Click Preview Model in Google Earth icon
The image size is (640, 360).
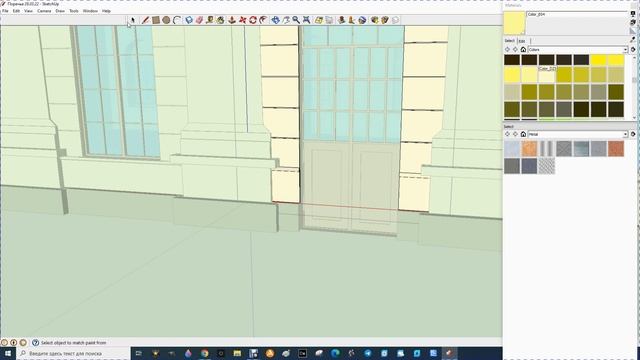coord(362,20)
